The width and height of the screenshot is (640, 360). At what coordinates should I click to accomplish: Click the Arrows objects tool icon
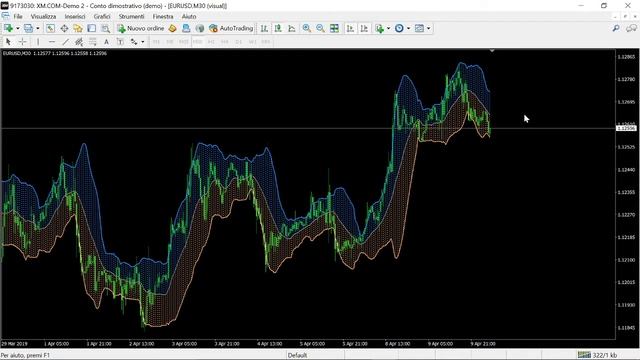click(134, 42)
